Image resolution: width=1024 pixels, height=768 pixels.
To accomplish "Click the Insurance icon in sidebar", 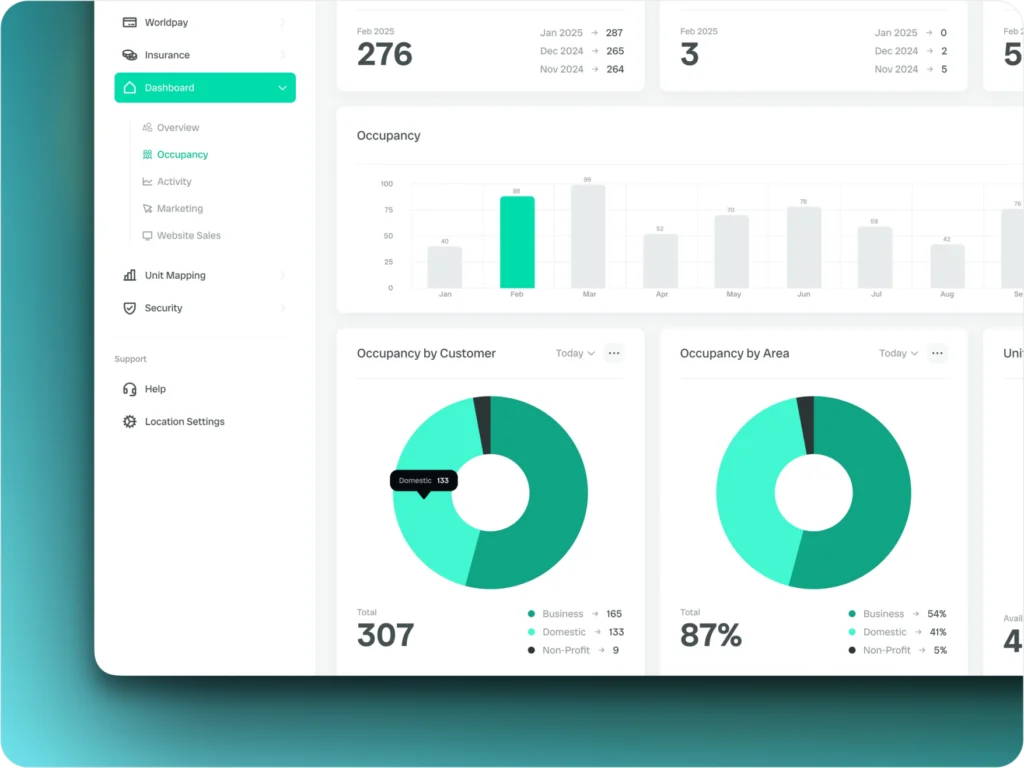I will point(129,55).
